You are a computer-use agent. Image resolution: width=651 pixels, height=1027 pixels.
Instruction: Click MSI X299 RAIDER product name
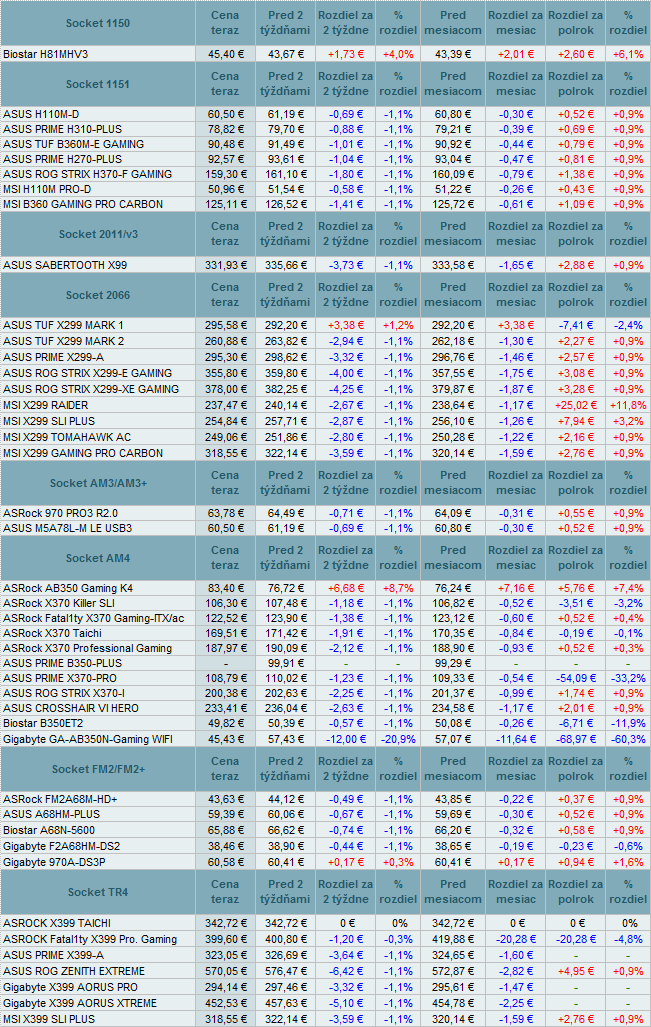click(x=47, y=406)
